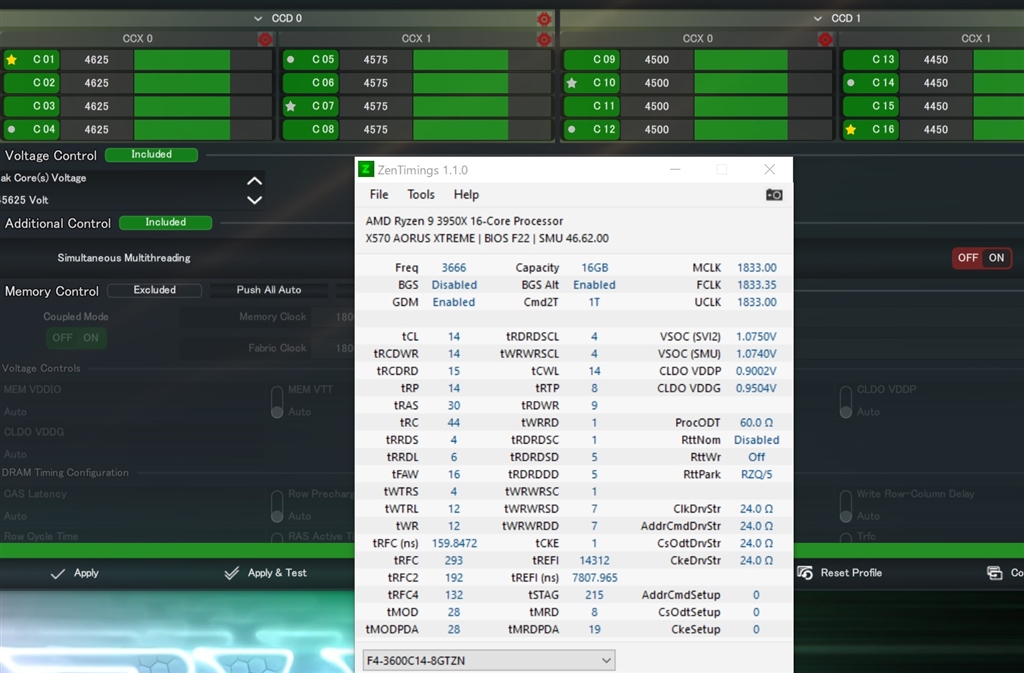Click the Reset Profile icon
This screenshot has height=673, width=1024.
(805, 572)
